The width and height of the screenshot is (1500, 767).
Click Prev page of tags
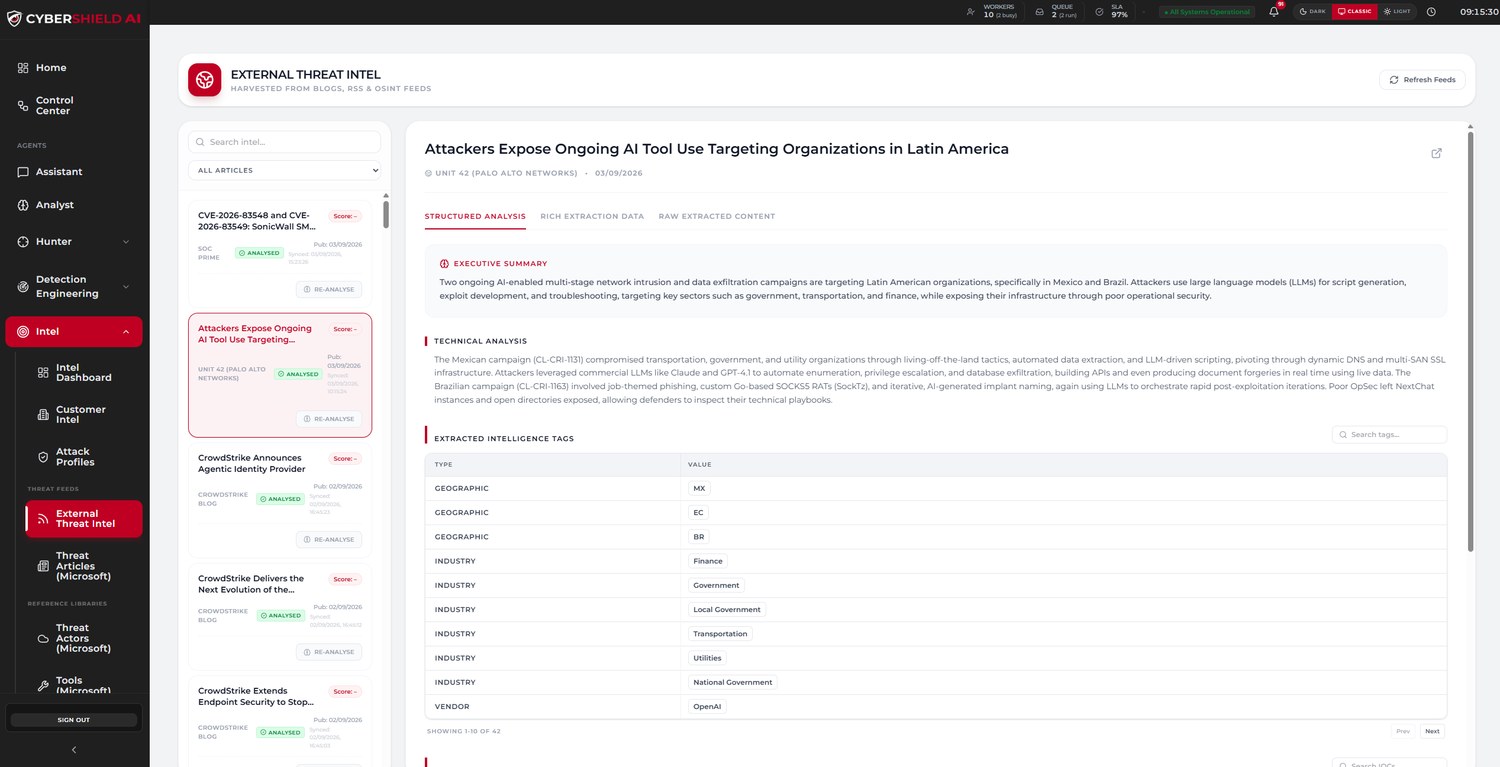(1403, 731)
